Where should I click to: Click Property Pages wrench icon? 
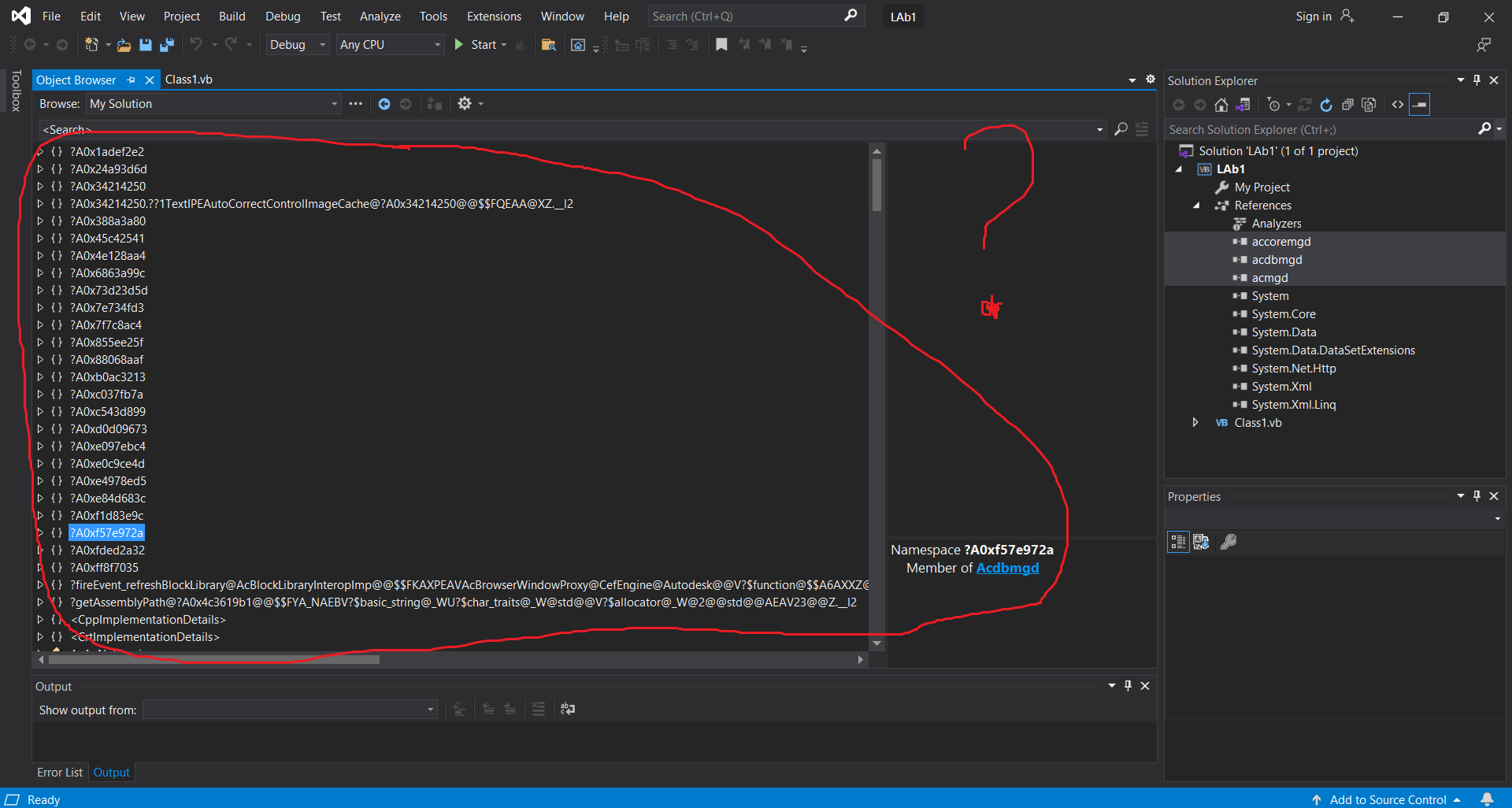point(1228,542)
